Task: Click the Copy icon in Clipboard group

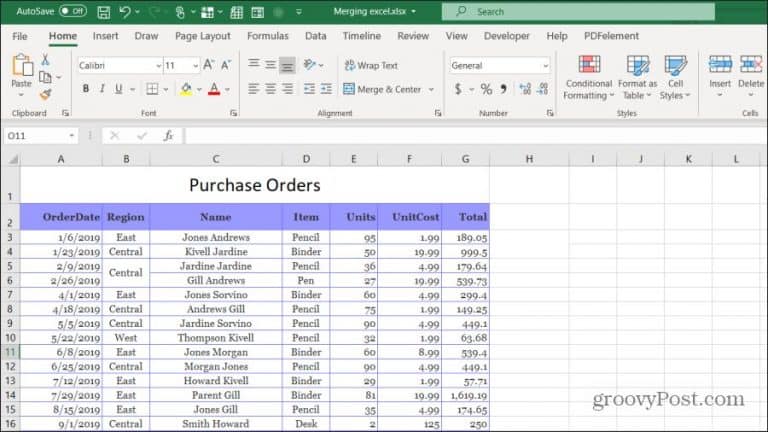Action: click(45, 77)
